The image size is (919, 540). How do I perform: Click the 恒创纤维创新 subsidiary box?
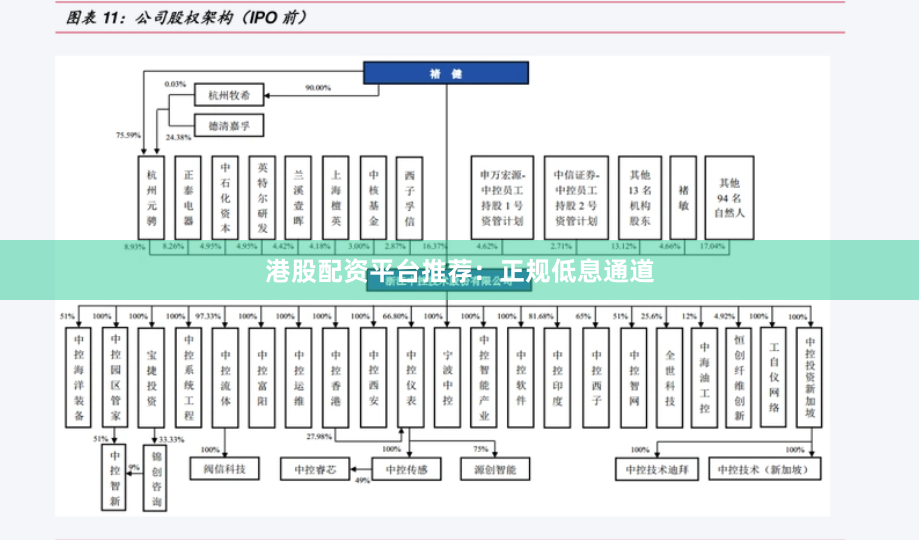739,377
